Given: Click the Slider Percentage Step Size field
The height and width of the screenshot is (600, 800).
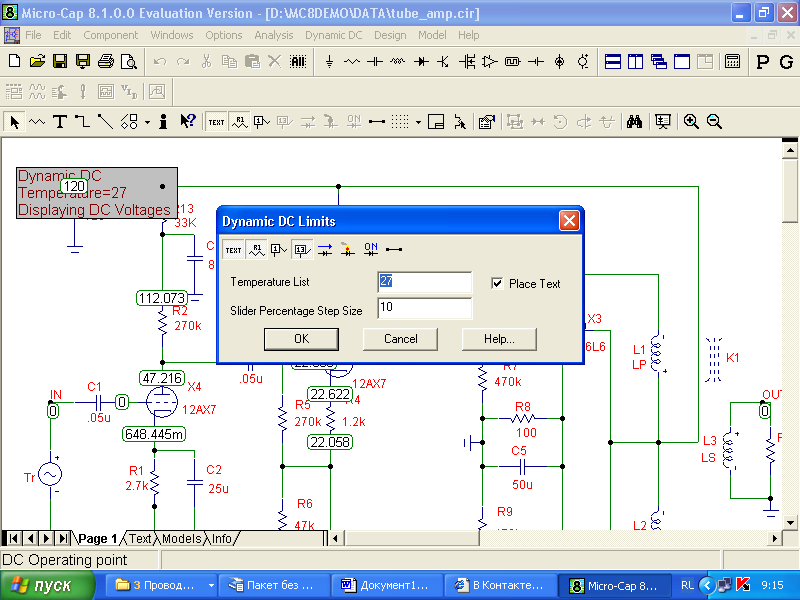Looking at the screenshot, I should [x=424, y=308].
